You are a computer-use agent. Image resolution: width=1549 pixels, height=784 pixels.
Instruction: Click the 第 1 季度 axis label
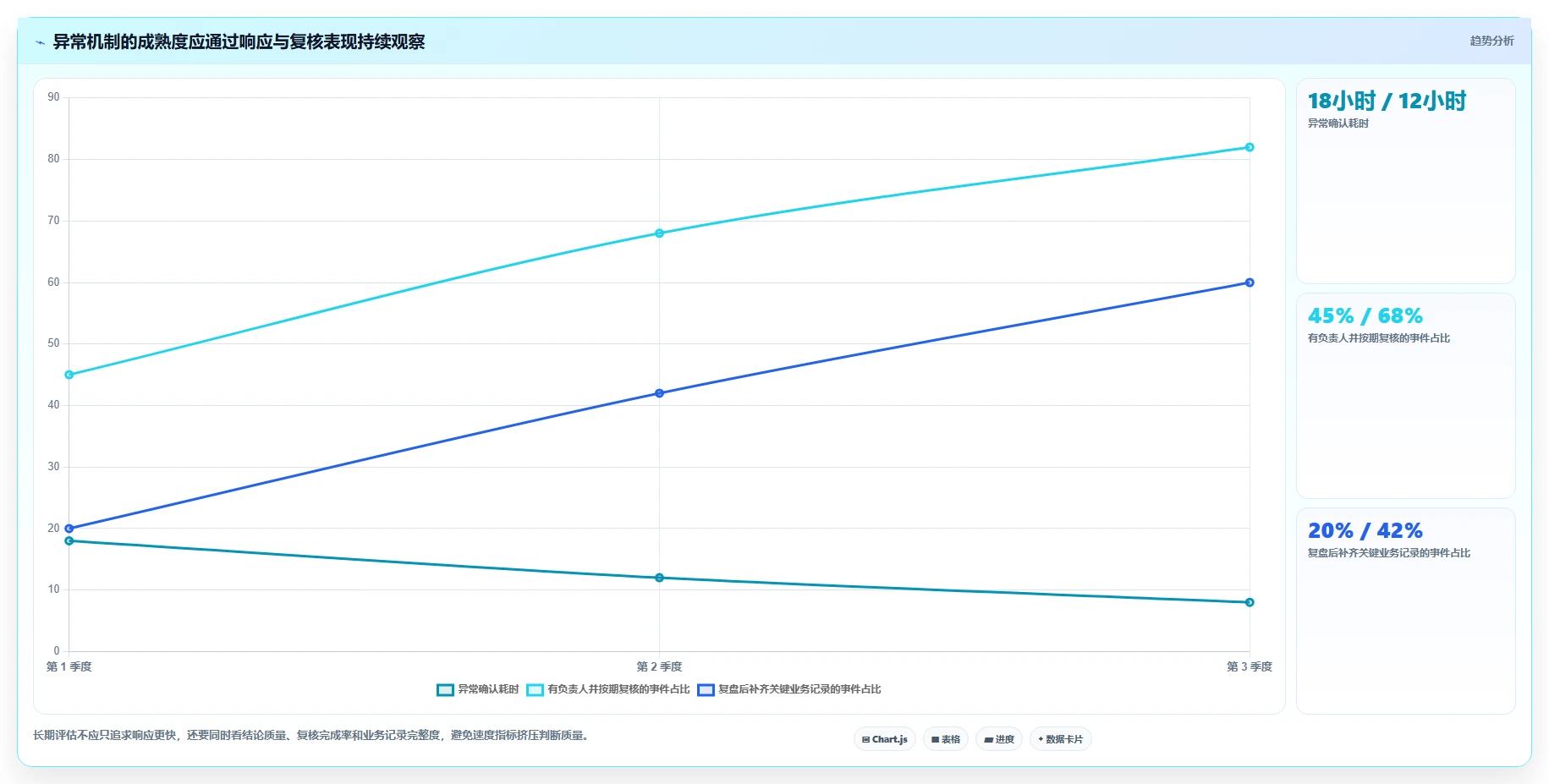69,666
